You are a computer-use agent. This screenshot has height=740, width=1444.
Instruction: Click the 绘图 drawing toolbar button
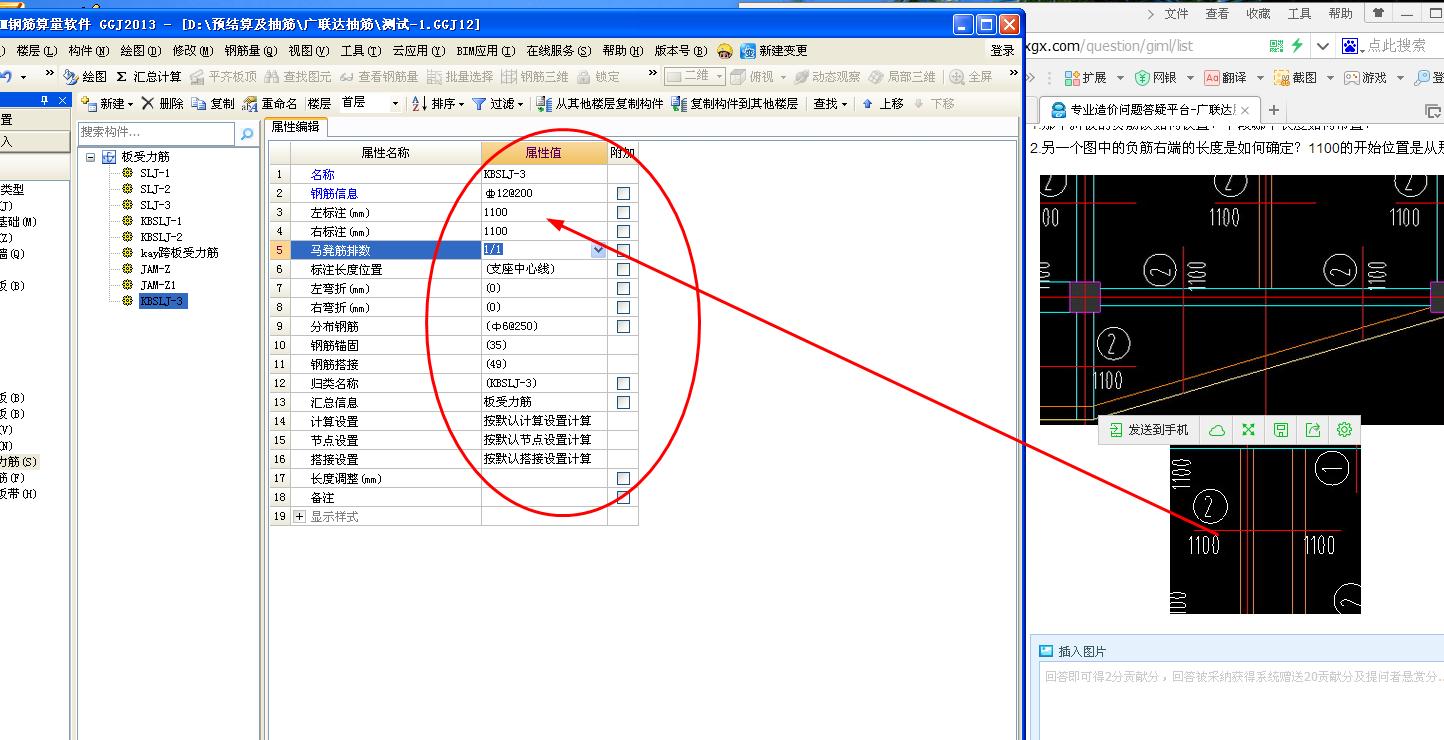point(85,76)
